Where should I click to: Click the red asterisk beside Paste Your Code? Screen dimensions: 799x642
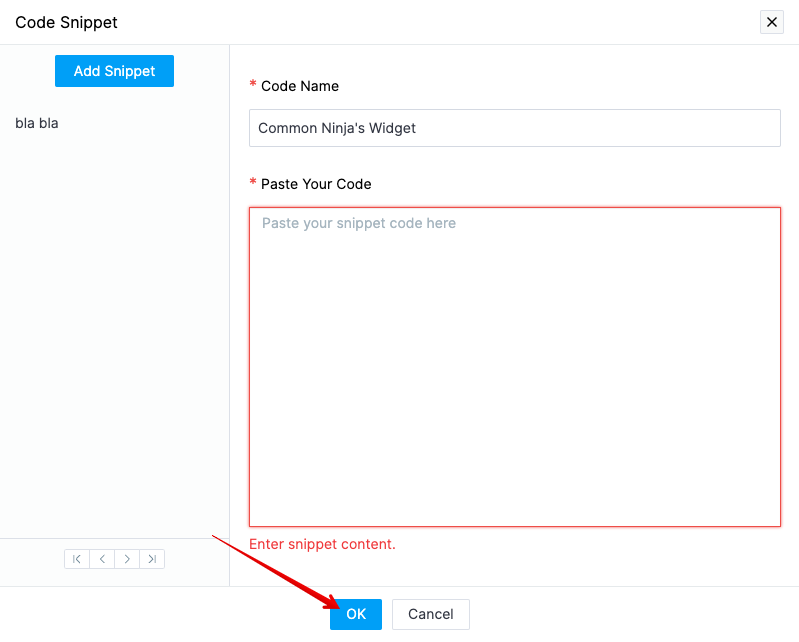[253, 183]
